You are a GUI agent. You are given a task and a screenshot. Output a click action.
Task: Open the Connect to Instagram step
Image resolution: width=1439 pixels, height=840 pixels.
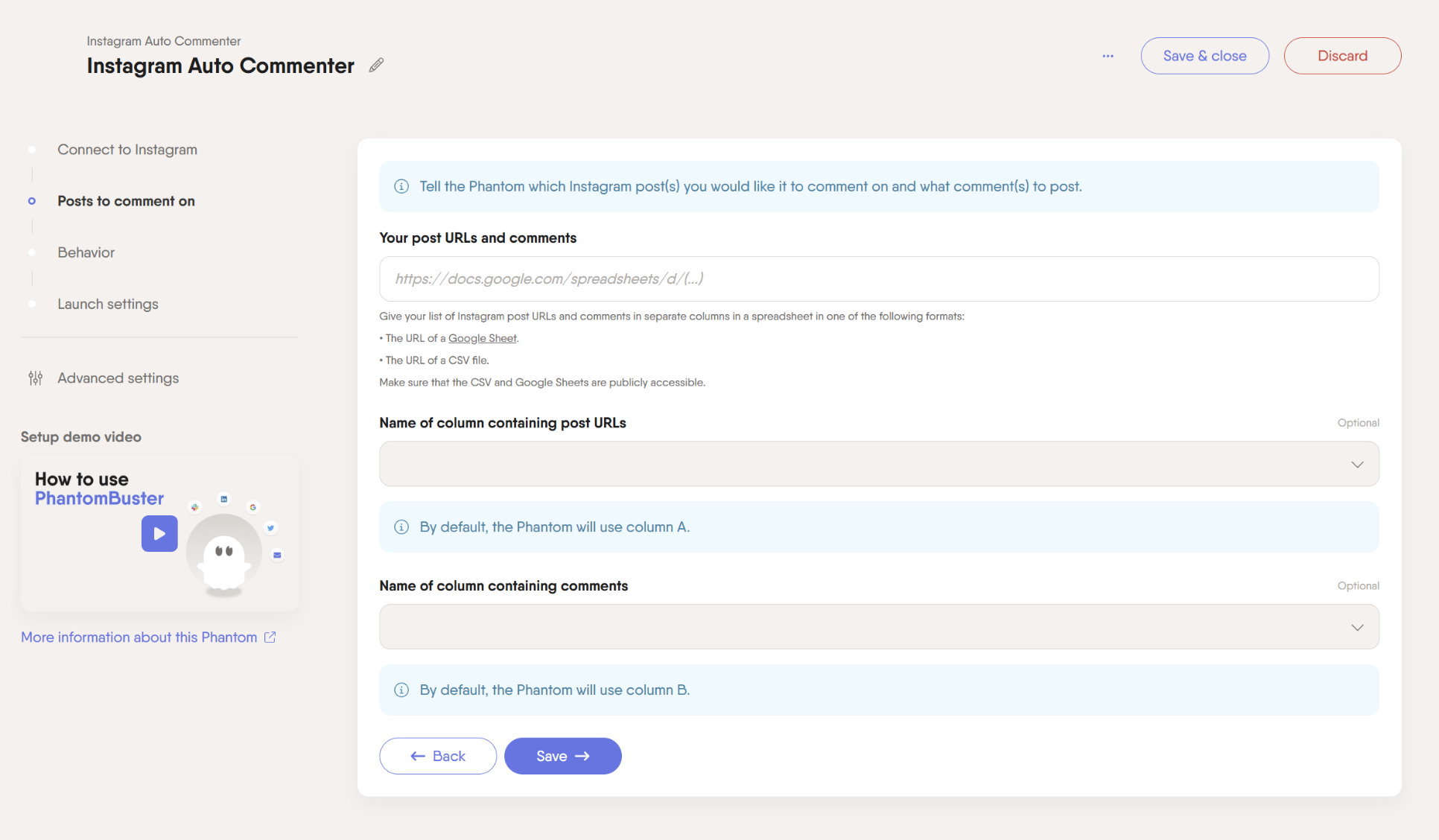tap(127, 150)
